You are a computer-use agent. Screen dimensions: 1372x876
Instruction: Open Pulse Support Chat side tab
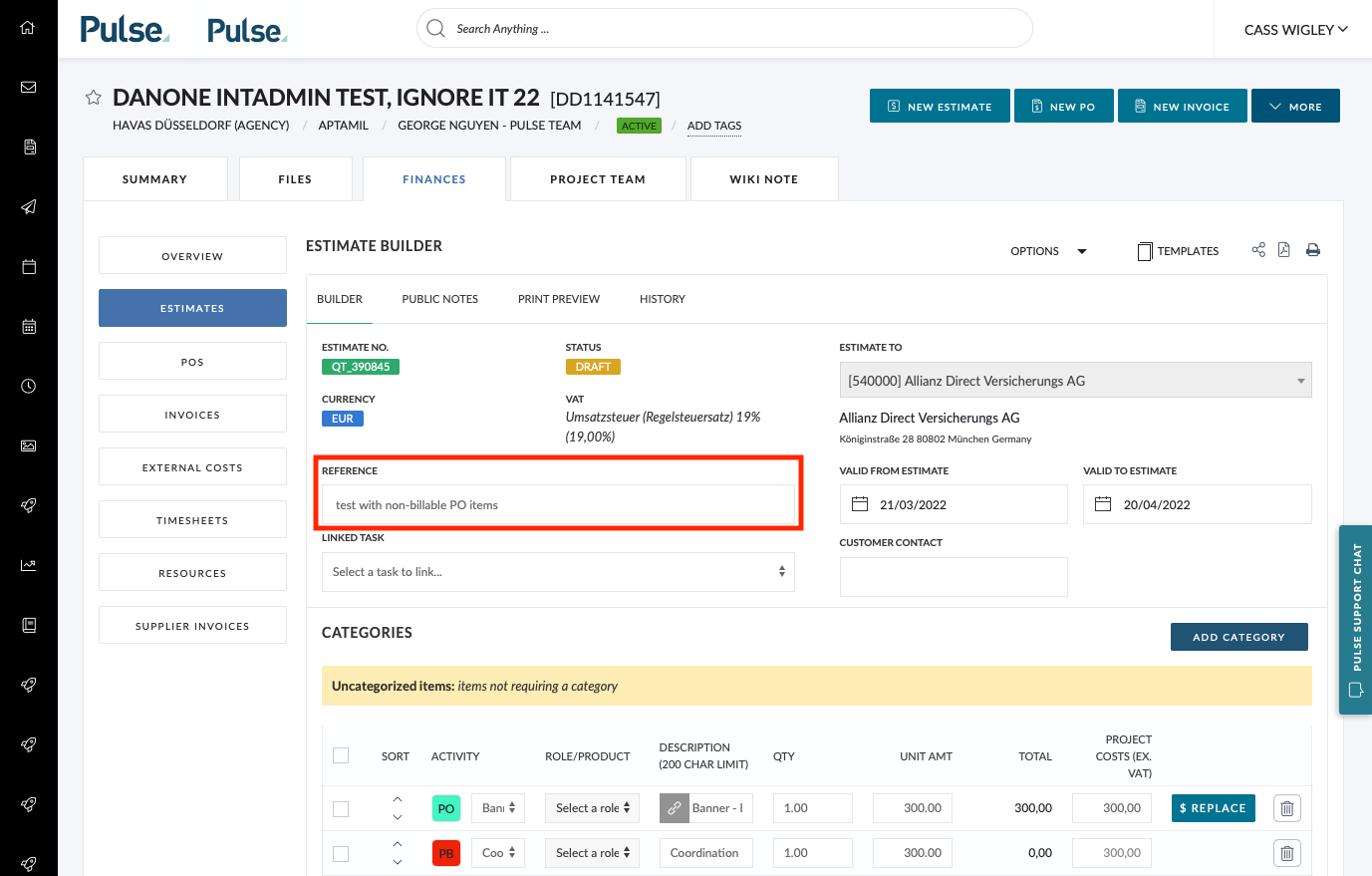coord(1355,620)
